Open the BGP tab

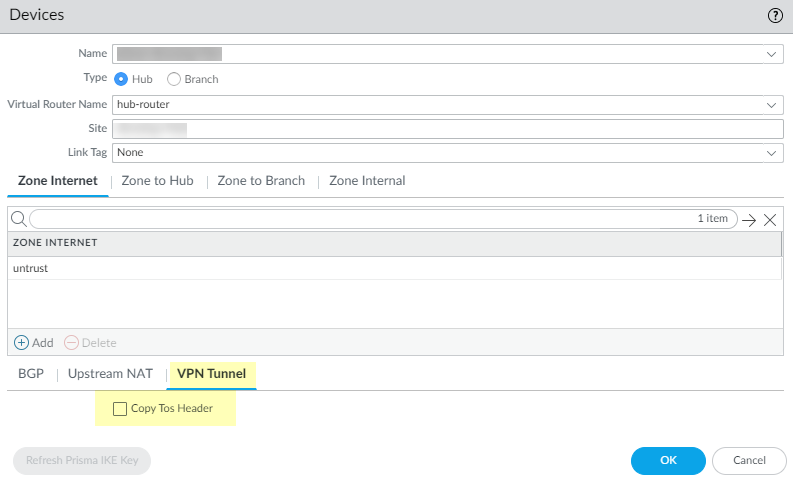pyautogui.click(x=31, y=374)
